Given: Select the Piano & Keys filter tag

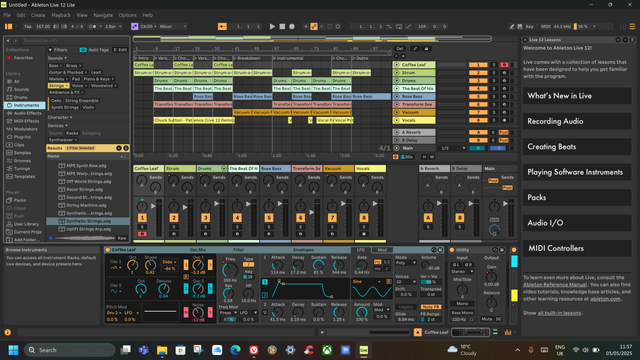Looking at the screenshot, I should tap(98, 79).
